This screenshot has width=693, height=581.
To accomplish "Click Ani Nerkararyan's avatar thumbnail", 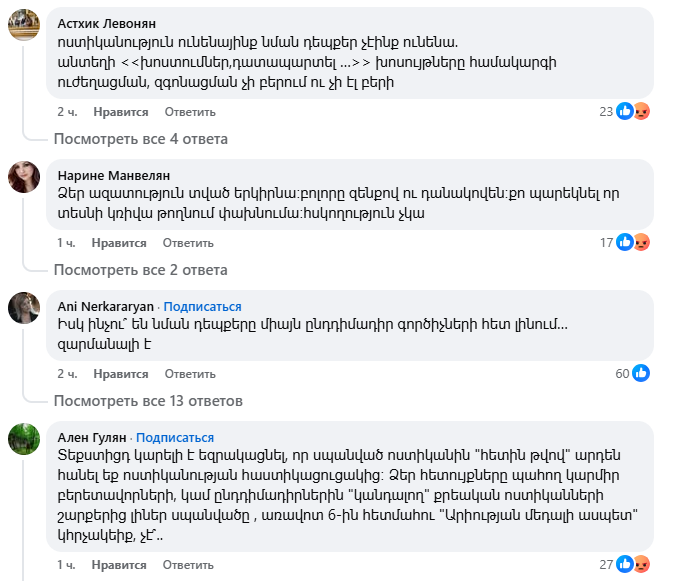I will (24, 307).
